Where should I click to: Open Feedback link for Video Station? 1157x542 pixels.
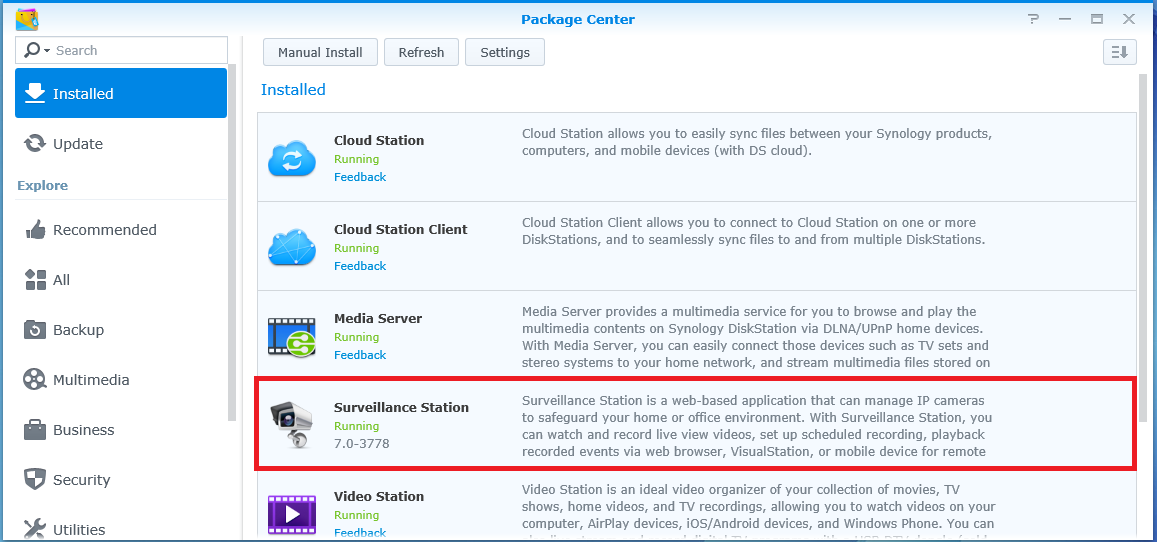tap(360, 532)
